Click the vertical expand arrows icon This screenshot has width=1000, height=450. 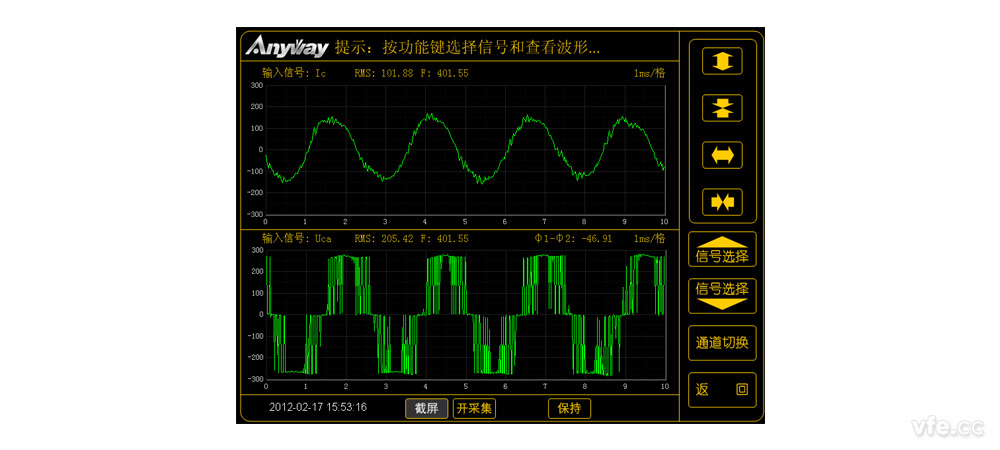click(722, 61)
